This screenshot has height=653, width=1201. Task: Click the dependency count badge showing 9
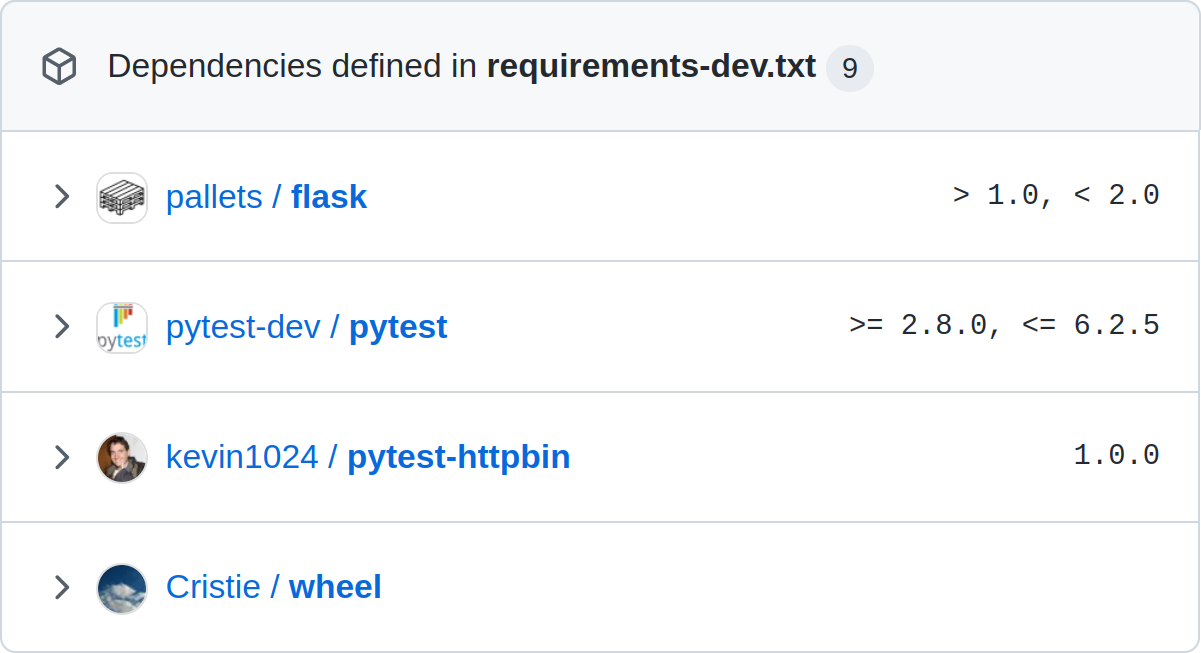coord(850,68)
